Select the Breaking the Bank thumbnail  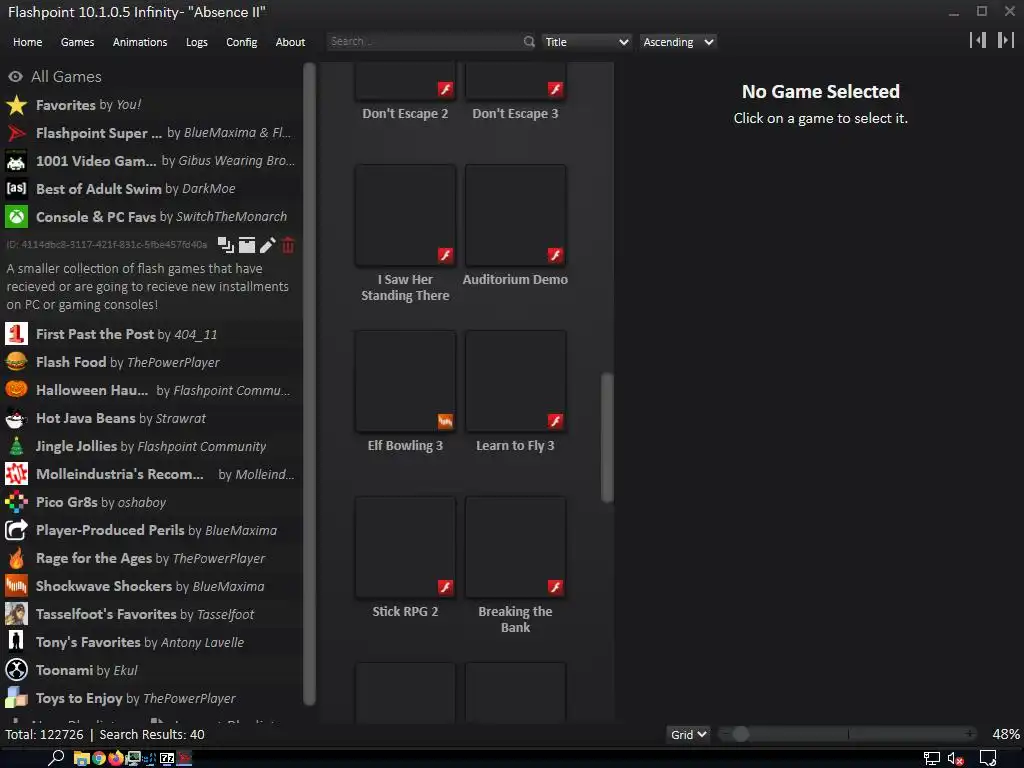click(x=515, y=547)
